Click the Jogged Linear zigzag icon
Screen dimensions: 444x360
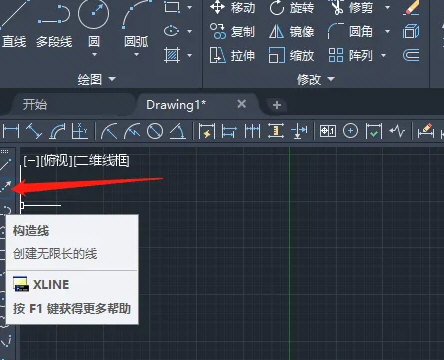pos(397,131)
